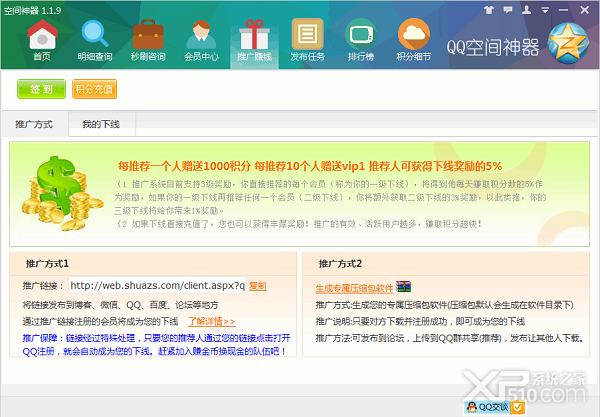Click the user account icon in title bar
Screen dimensions: 600x417
527,10
